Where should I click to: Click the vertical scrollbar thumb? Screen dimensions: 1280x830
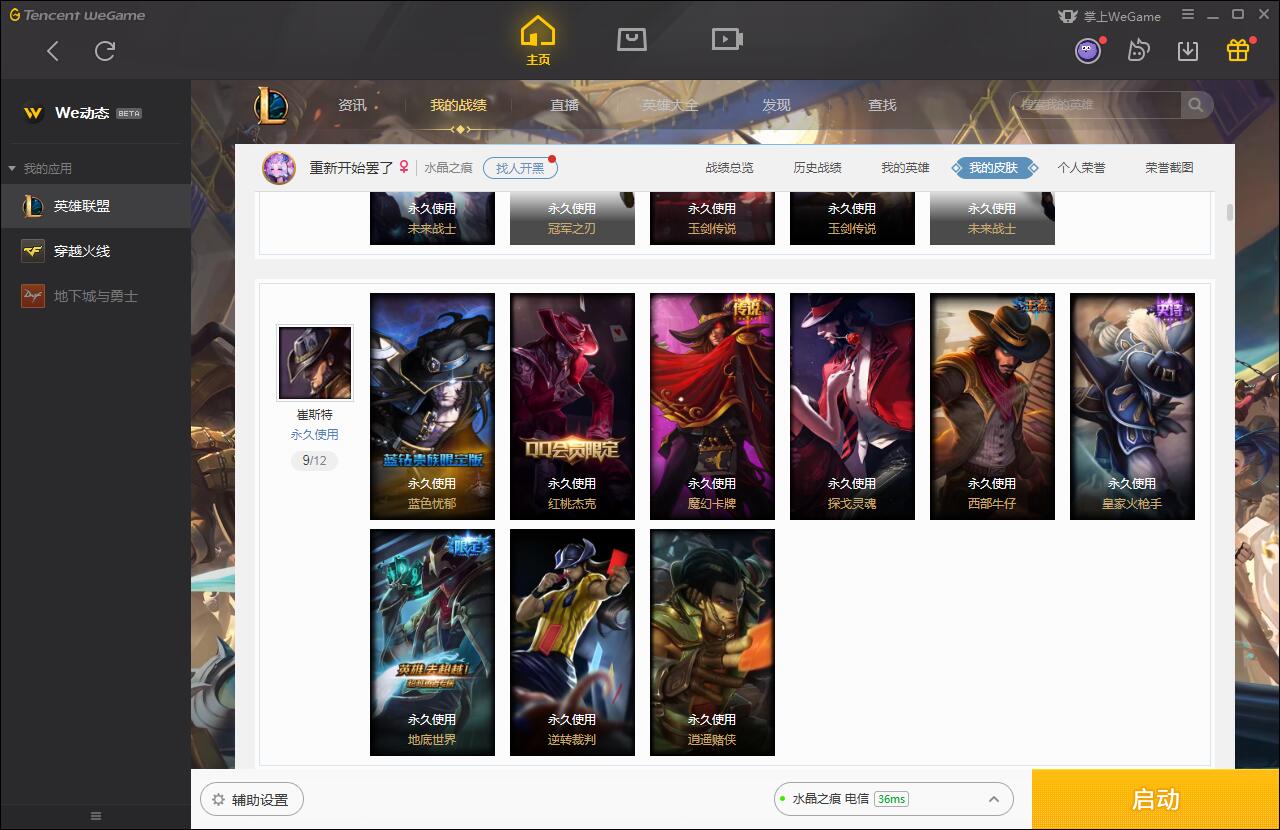[x=1230, y=212]
